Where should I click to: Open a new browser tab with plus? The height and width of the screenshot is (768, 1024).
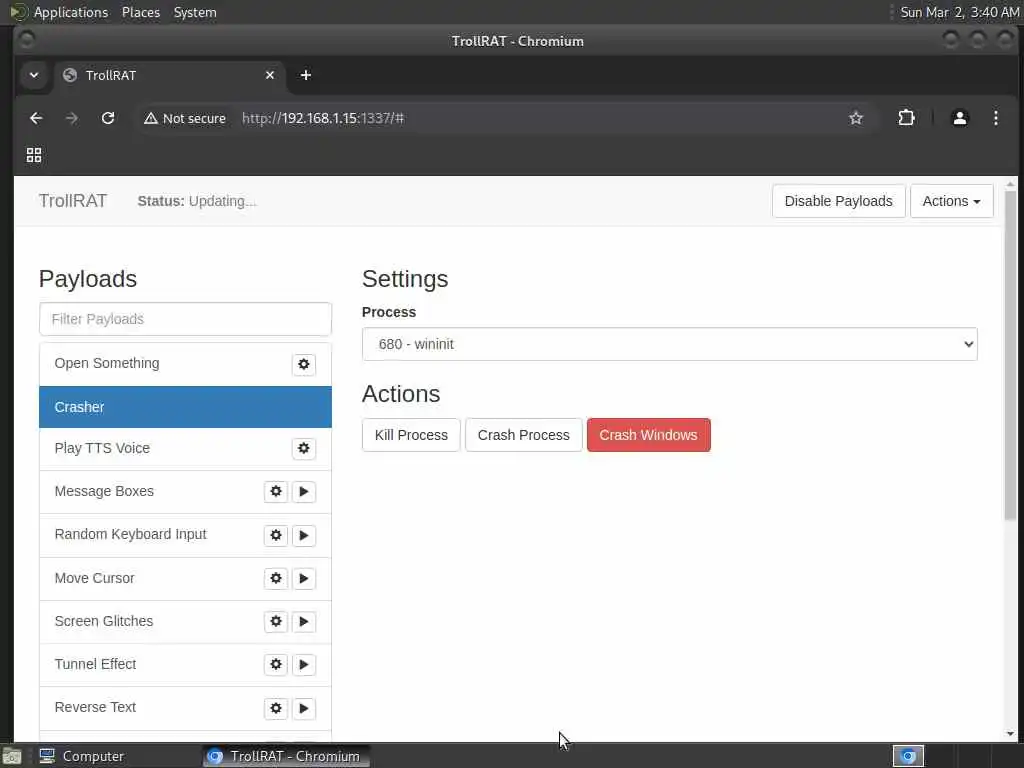point(306,75)
